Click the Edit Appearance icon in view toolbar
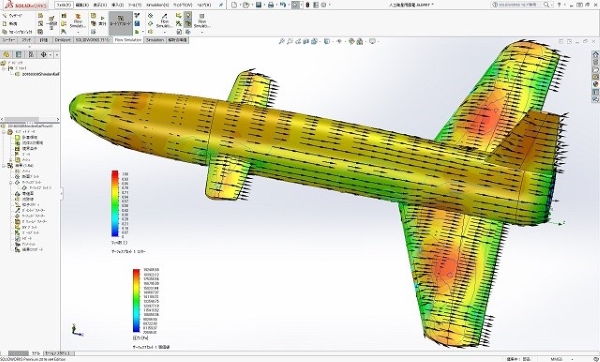600x362 pixels. click(352, 41)
